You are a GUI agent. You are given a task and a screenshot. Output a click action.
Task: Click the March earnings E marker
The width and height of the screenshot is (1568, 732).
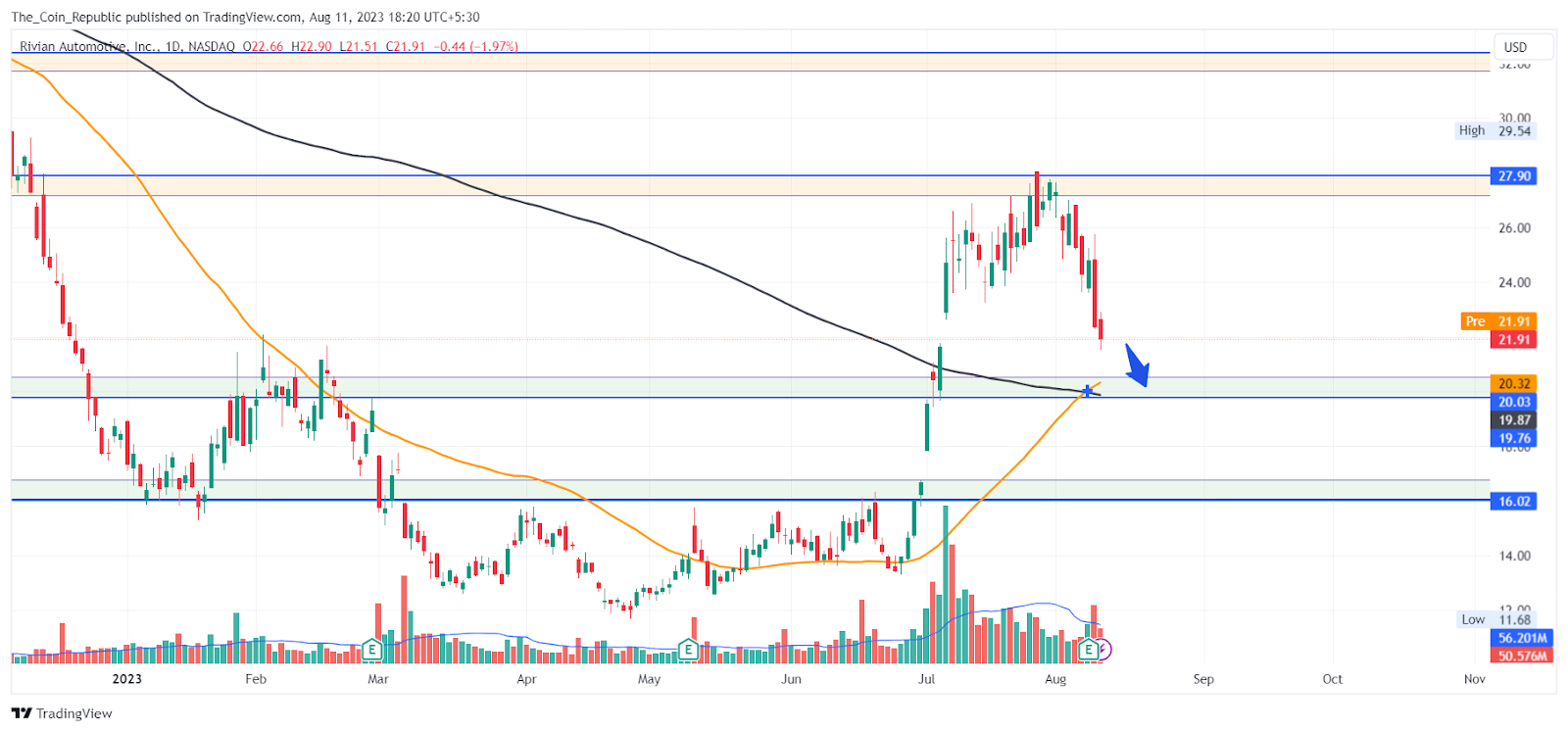(371, 649)
